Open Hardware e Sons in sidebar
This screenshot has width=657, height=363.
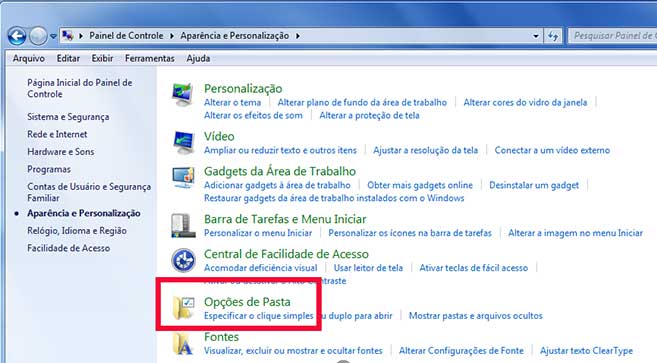point(60,152)
